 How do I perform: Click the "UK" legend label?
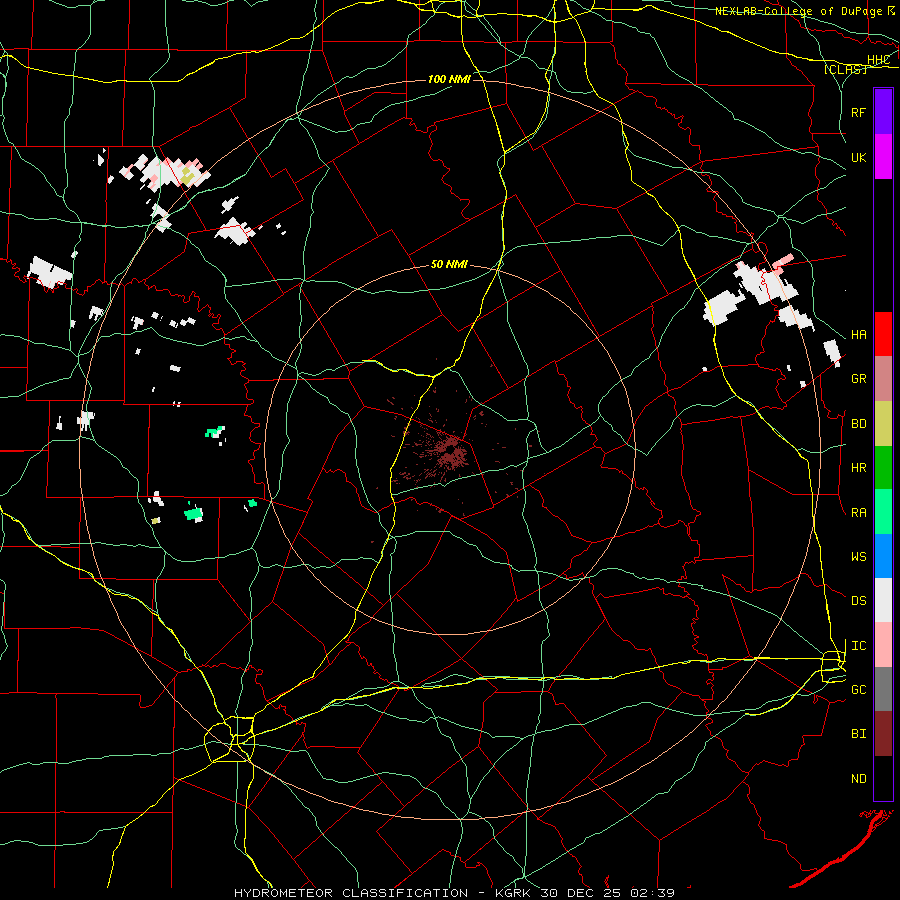pos(858,158)
